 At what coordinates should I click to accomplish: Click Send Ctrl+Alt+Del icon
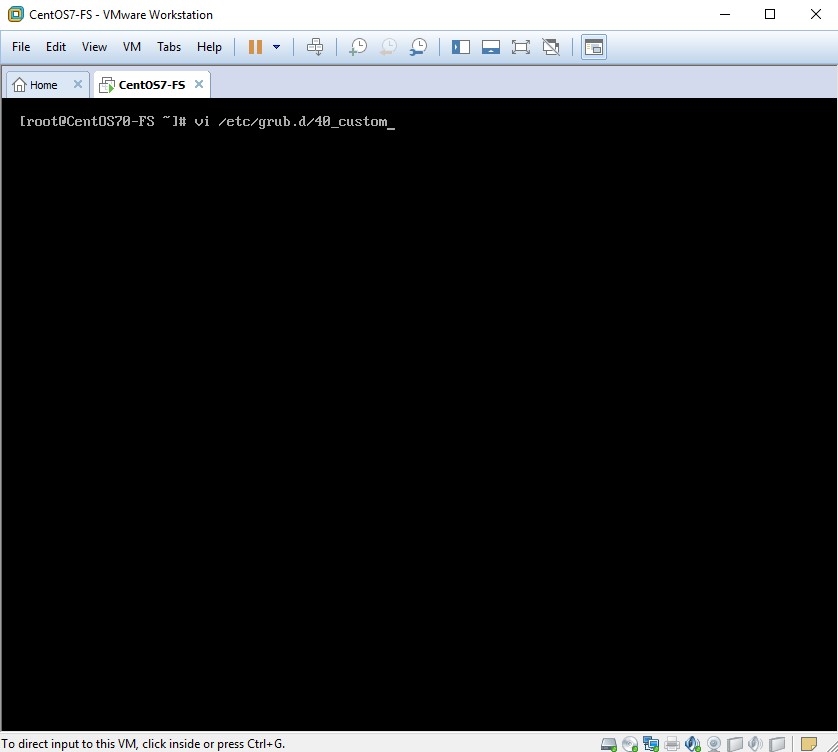pyautogui.click(x=315, y=47)
